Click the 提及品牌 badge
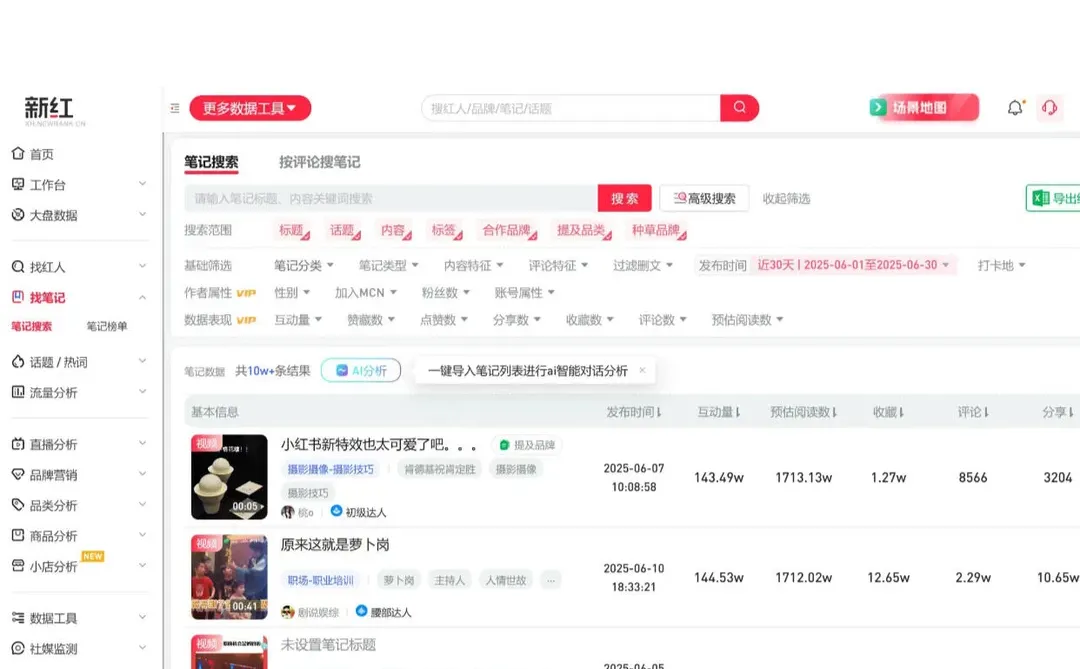 (x=527, y=445)
